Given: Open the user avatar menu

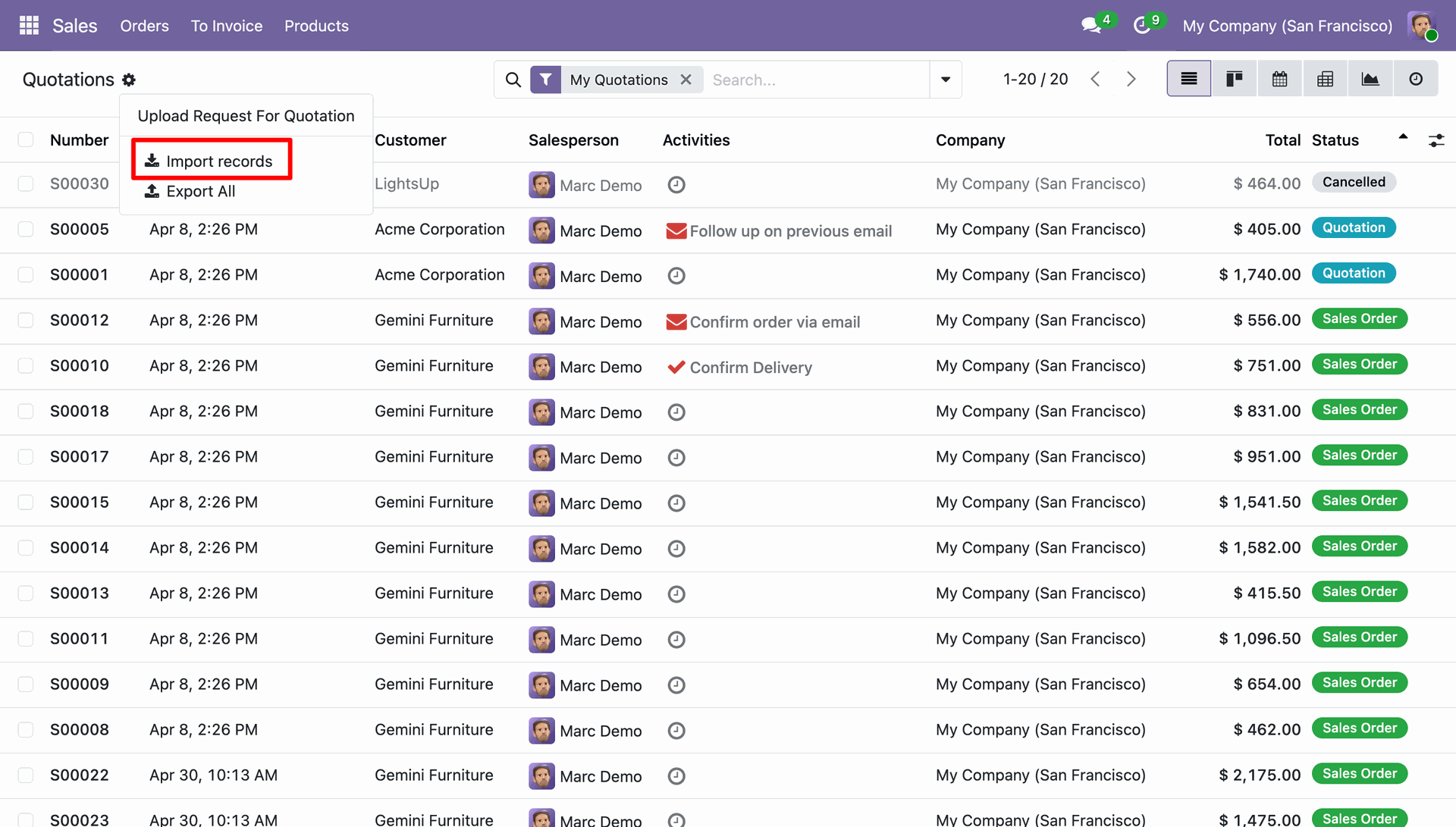Looking at the screenshot, I should pos(1421,26).
